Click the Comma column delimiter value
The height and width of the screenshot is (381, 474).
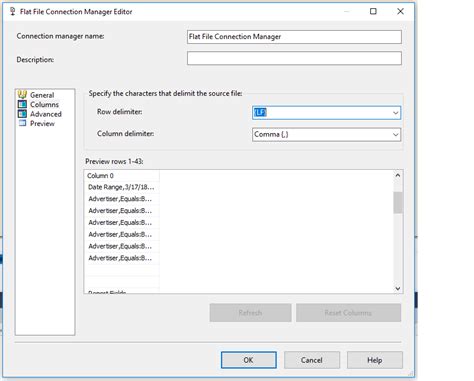tap(271, 135)
